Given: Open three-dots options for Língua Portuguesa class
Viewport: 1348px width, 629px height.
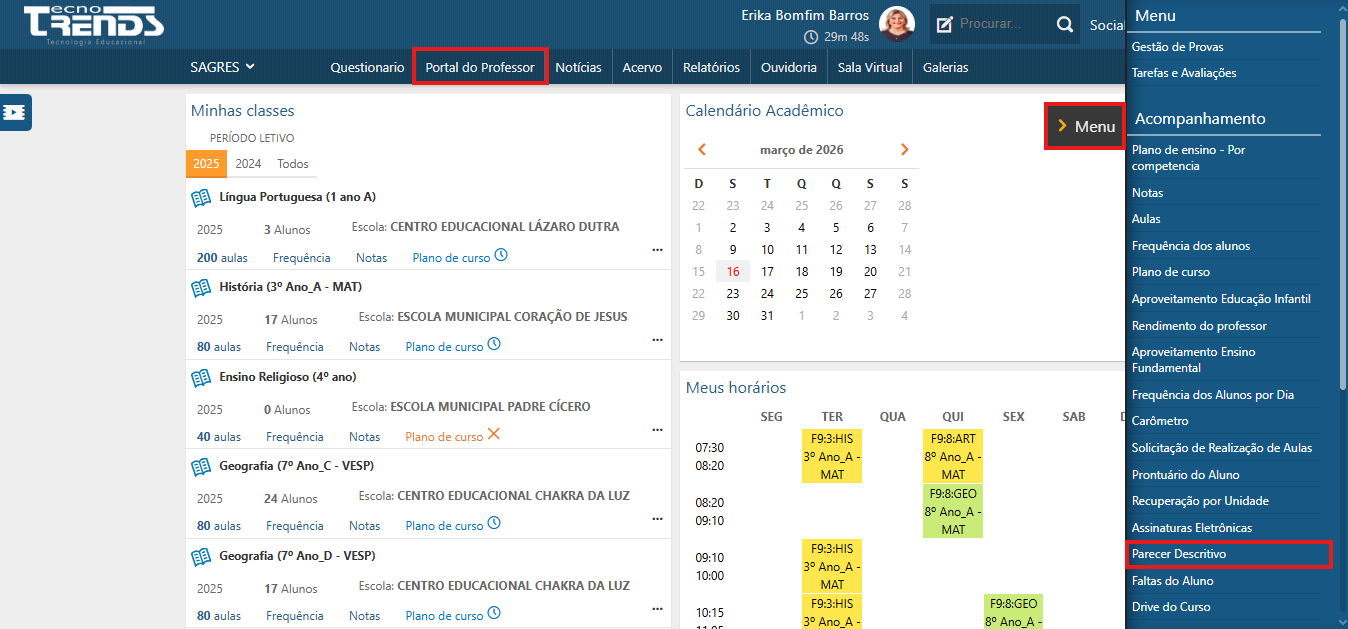Looking at the screenshot, I should (x=657, y=250).
